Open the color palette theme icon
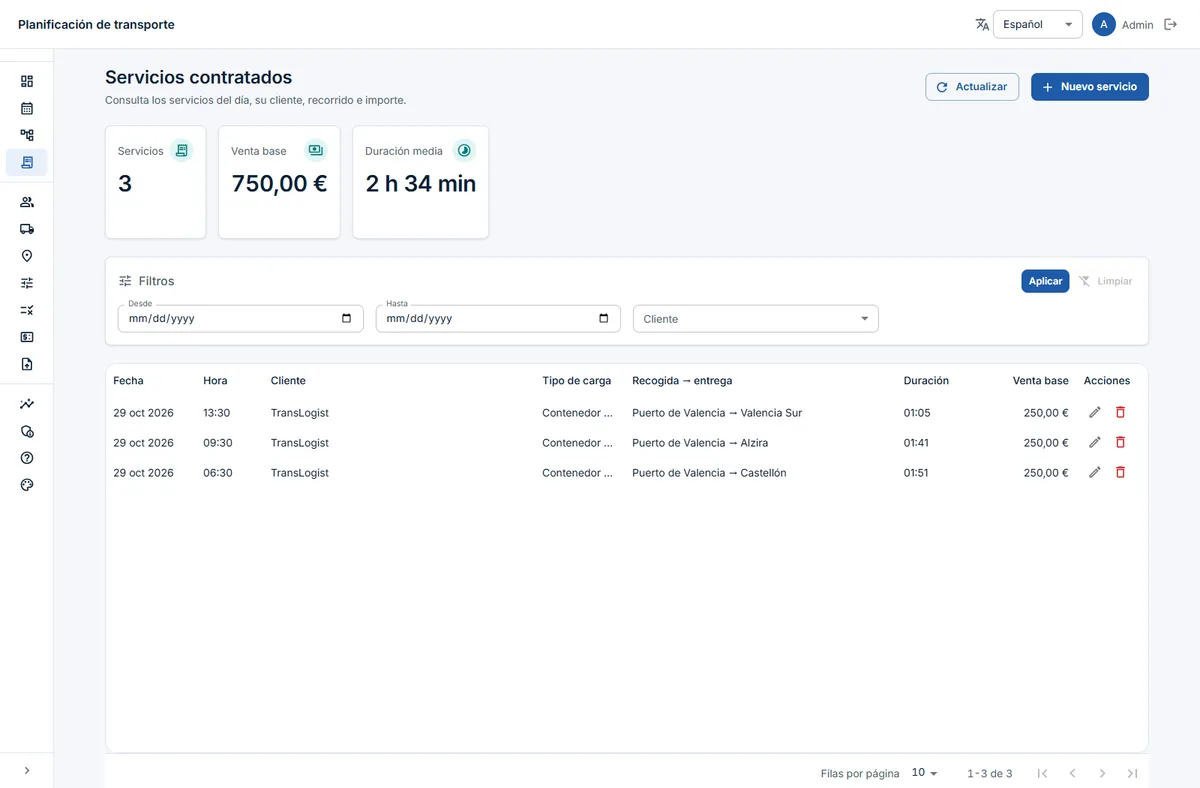This screenshot has width=1200, height=788. [x=27, y=485]
